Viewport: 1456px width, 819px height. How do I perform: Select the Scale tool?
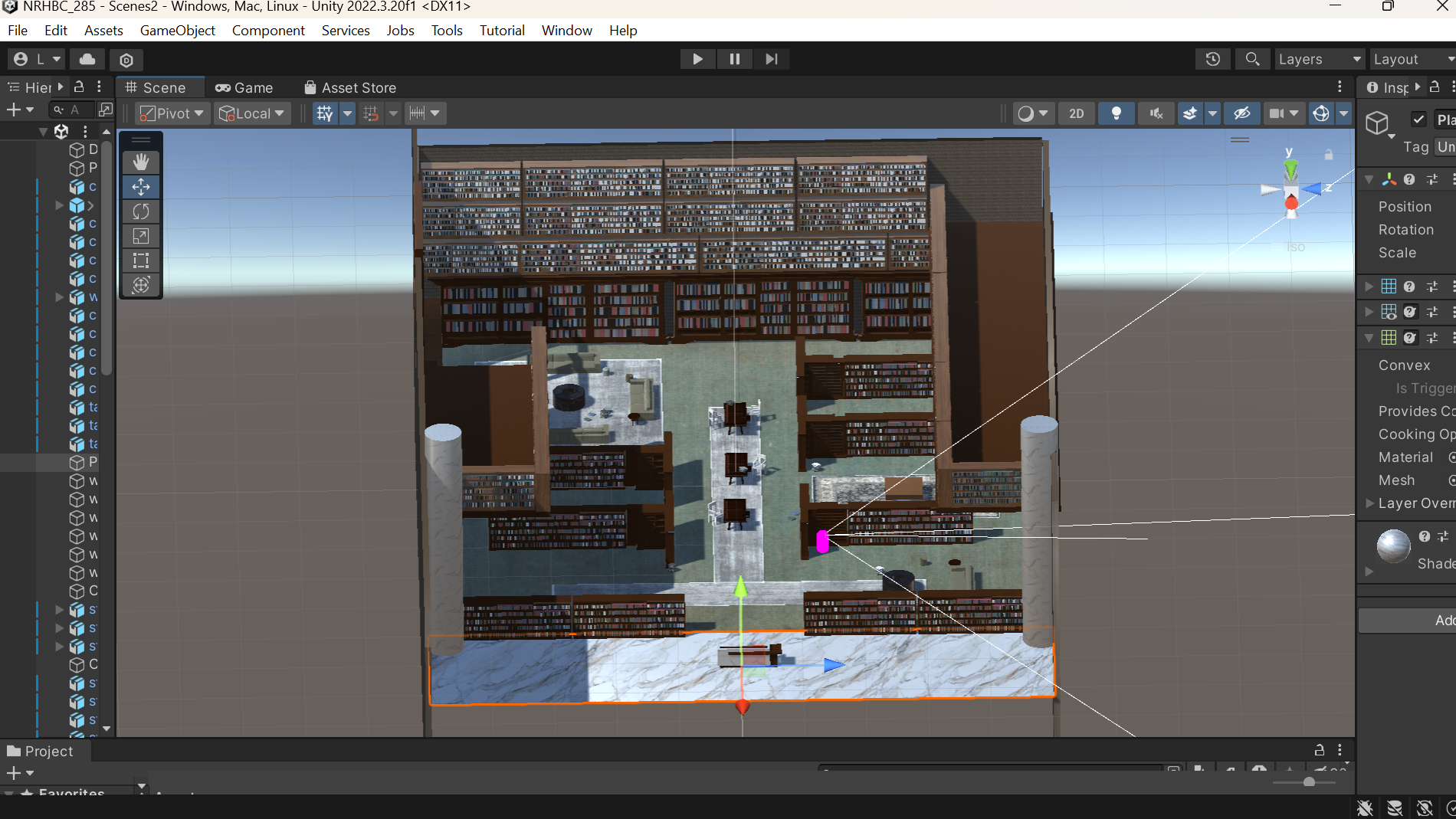point(141,236)
